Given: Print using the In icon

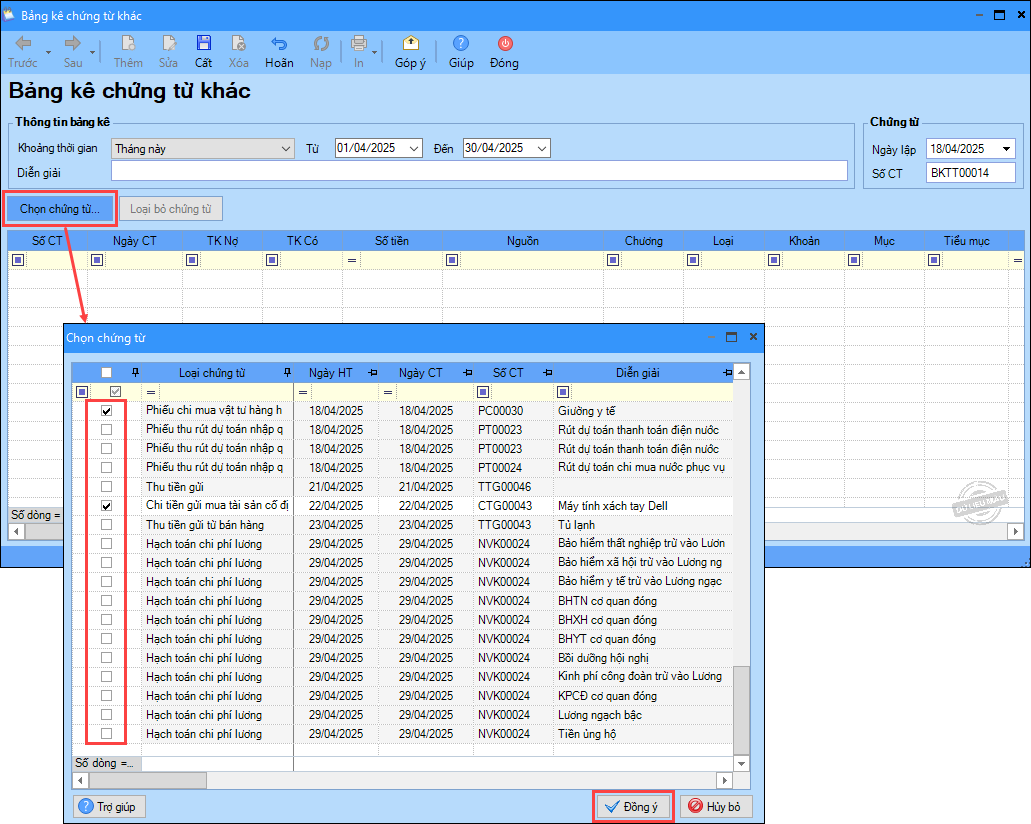Looking at the screenshot, I should pos(358,52).
